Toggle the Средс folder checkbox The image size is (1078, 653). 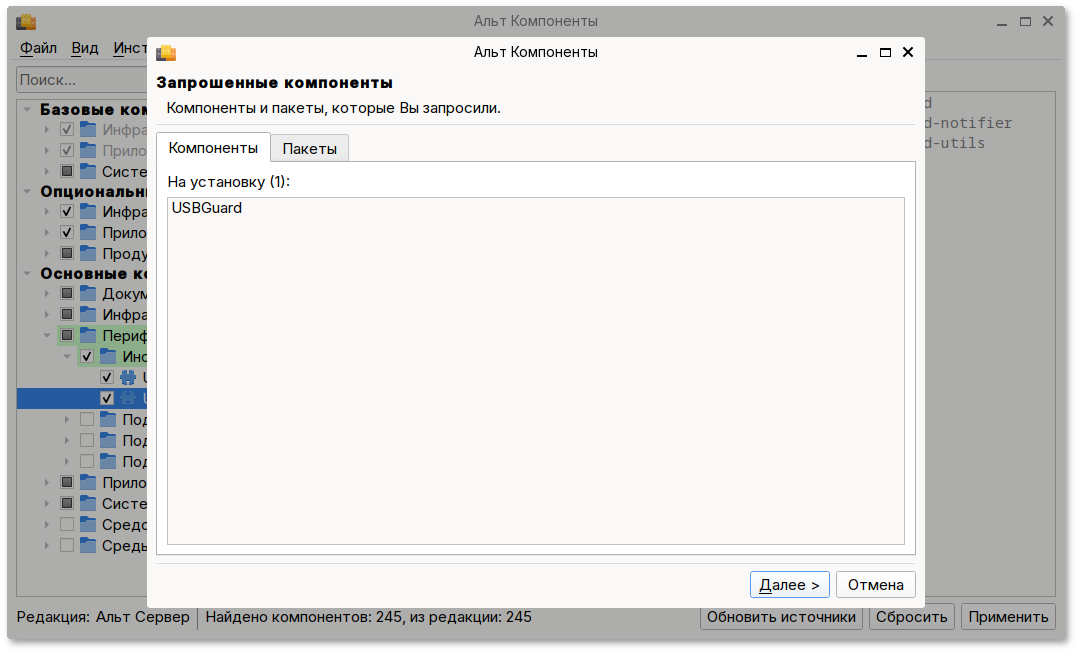coord(67,524)
